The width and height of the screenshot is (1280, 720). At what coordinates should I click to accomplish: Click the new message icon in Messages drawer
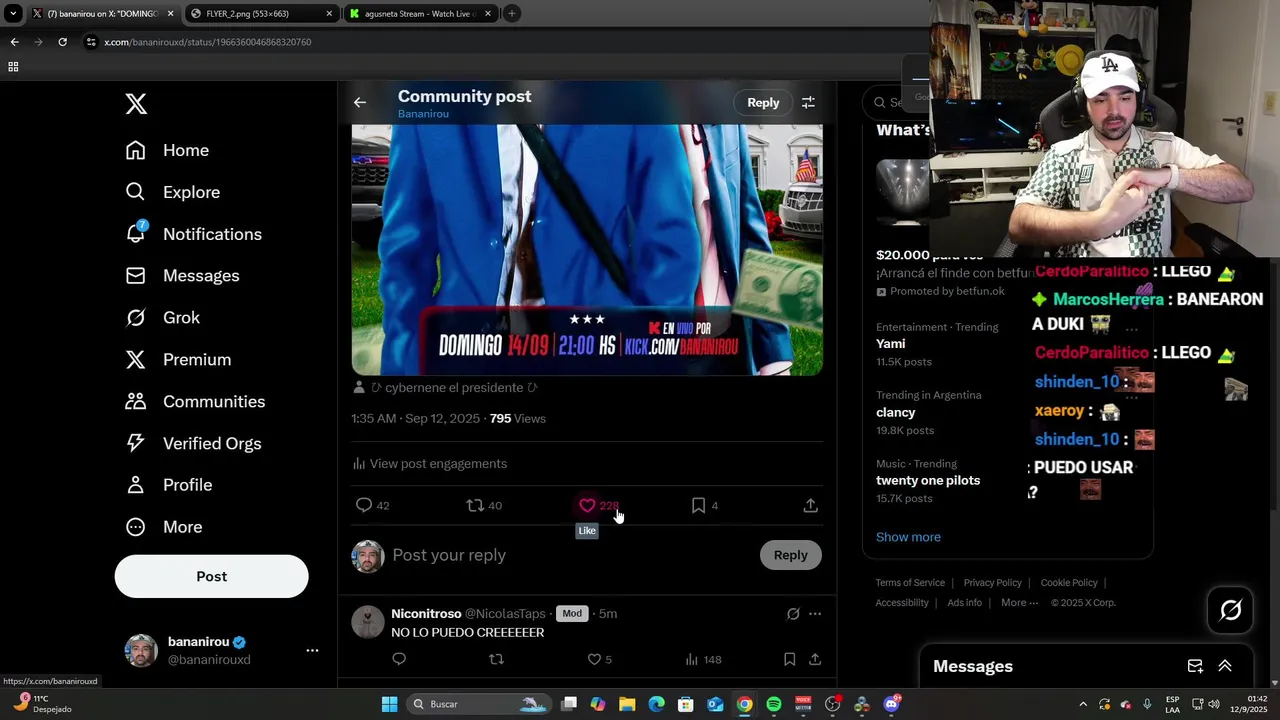pos(1195,666)
